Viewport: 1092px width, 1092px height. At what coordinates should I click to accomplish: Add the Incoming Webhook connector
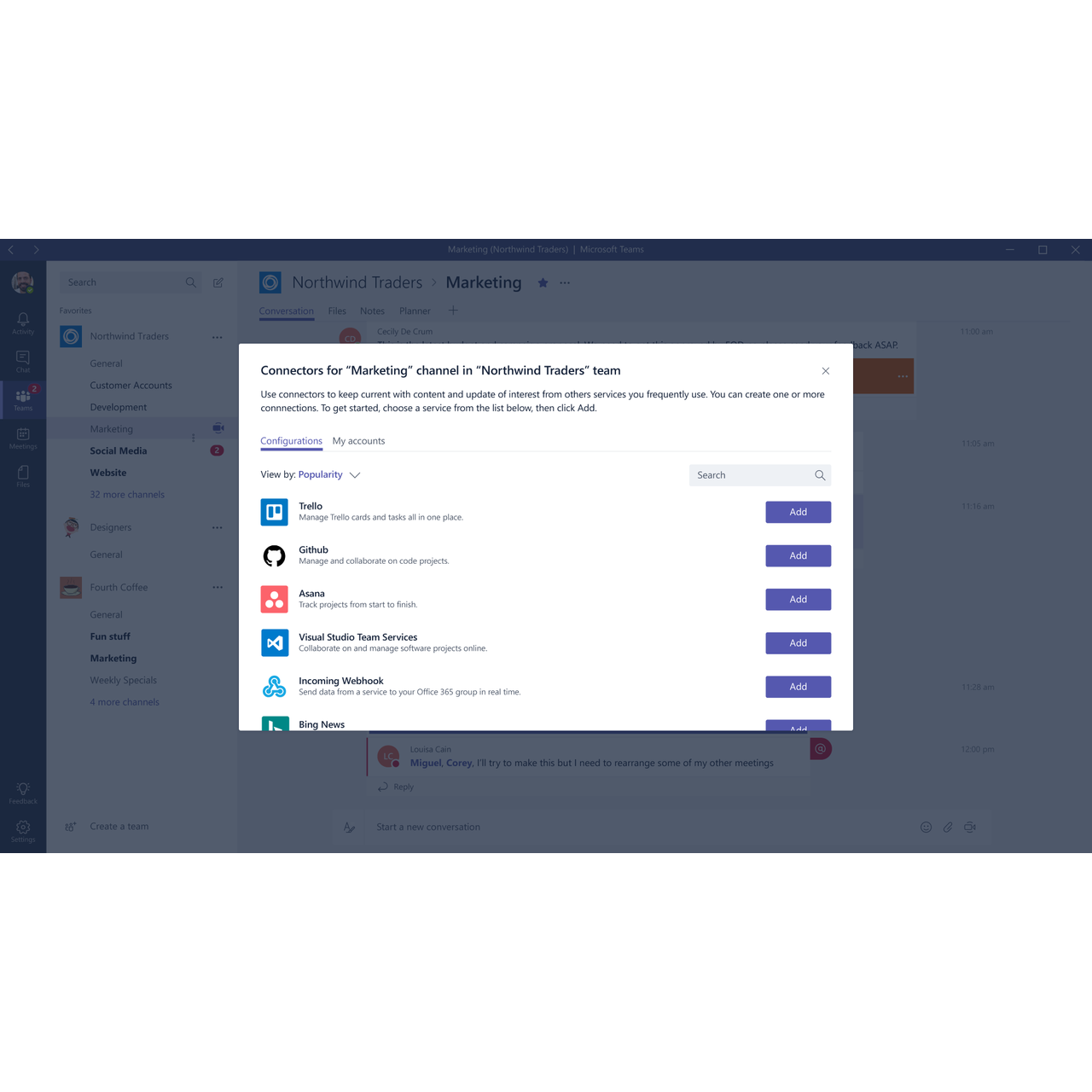pos(798,687)
